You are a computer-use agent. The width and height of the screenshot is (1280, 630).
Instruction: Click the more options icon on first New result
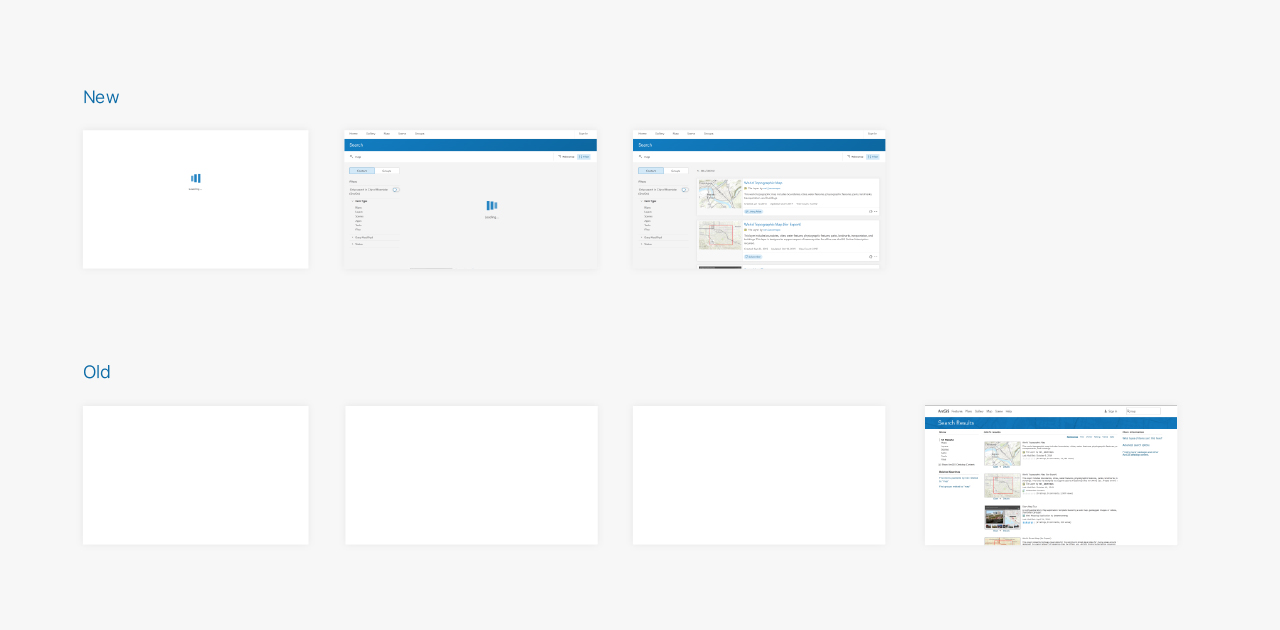pyautogui.click(x=876, y=211)
